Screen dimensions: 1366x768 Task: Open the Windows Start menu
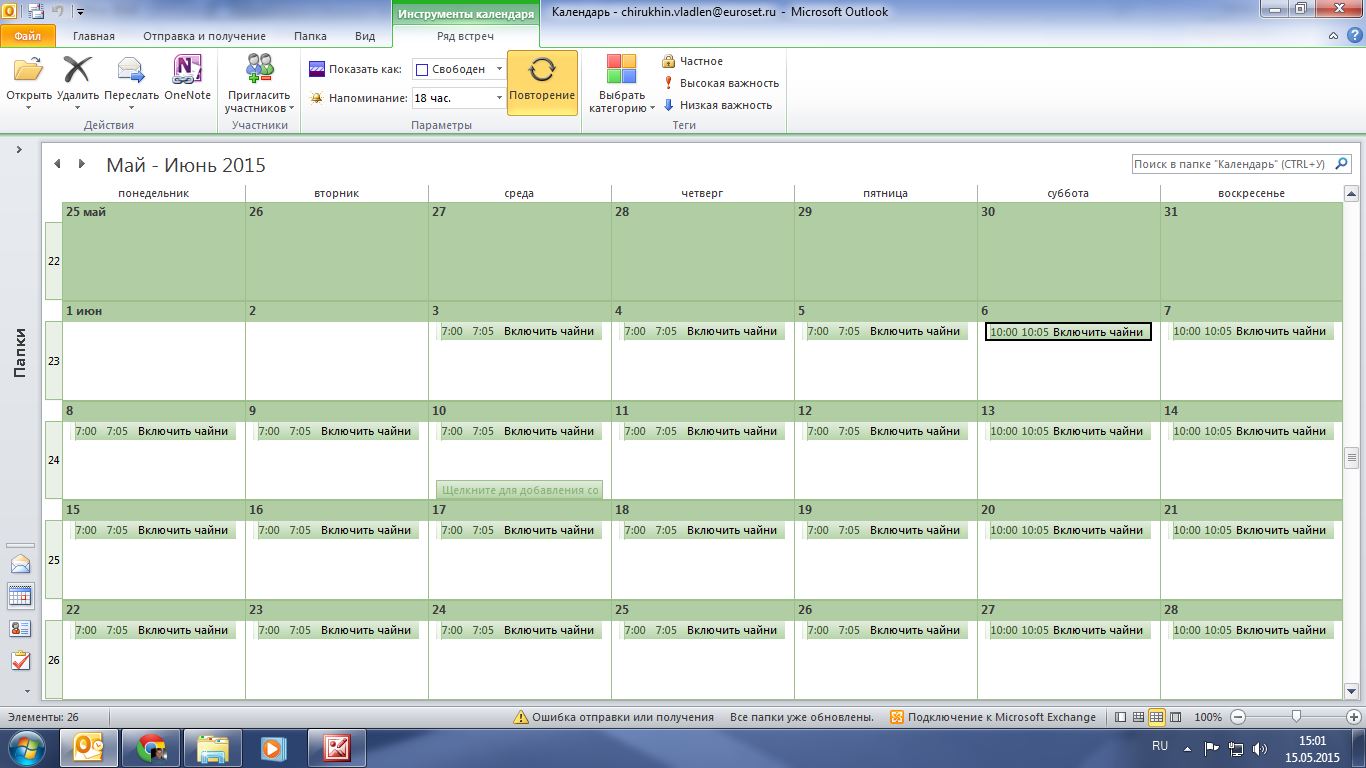pos(26,748)
